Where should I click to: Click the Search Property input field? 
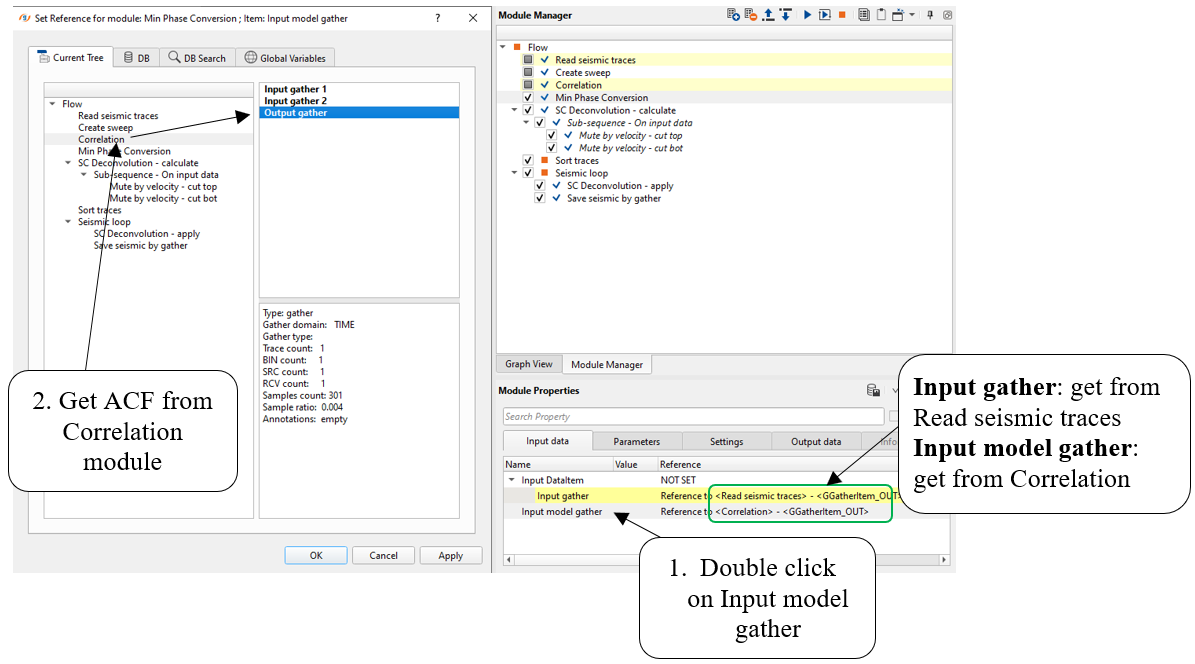[x=694, y=416]
